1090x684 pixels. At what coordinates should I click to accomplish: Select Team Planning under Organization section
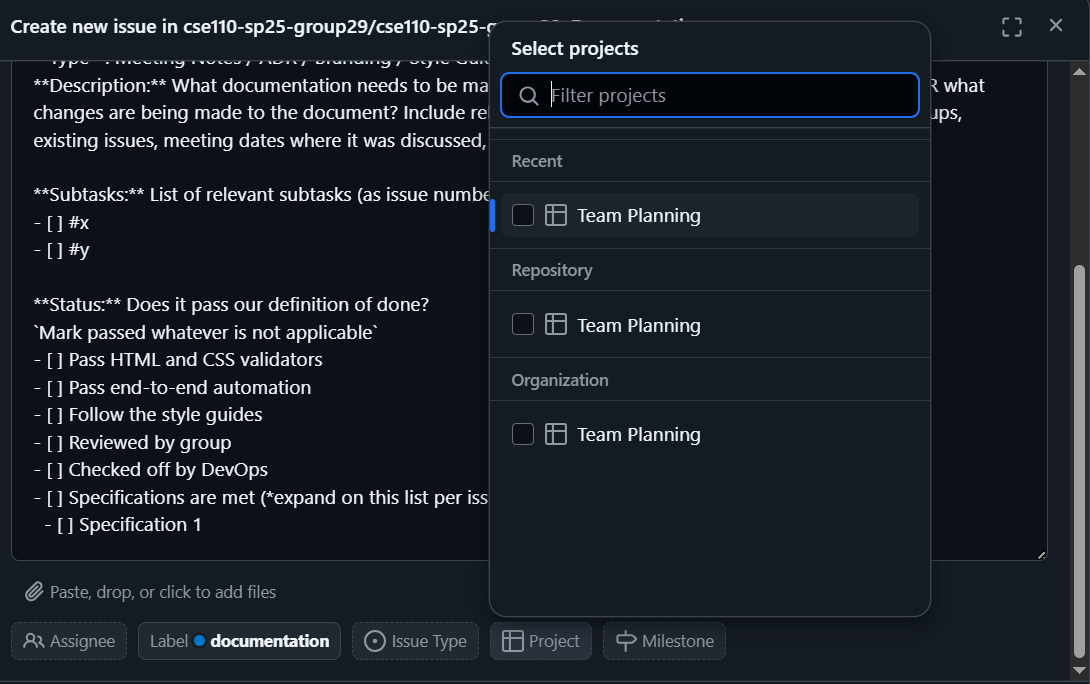coord(639,434)
